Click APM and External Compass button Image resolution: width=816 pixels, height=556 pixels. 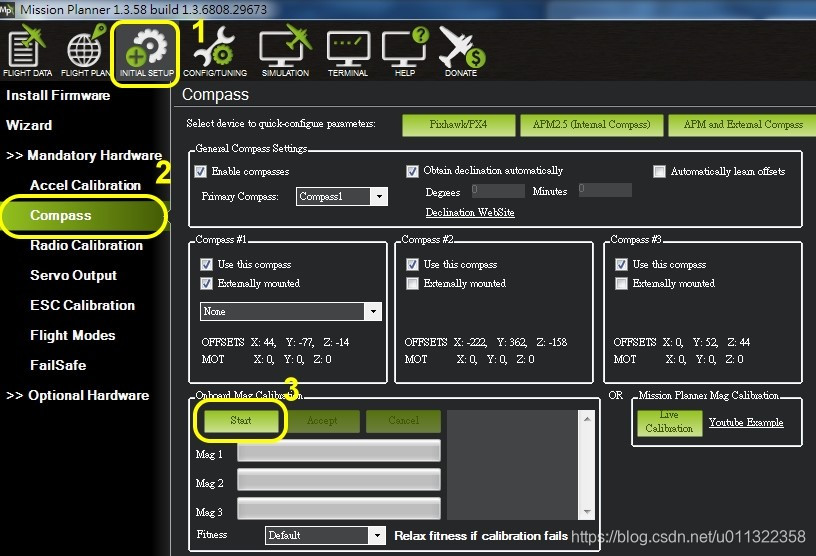click(743, 125)
